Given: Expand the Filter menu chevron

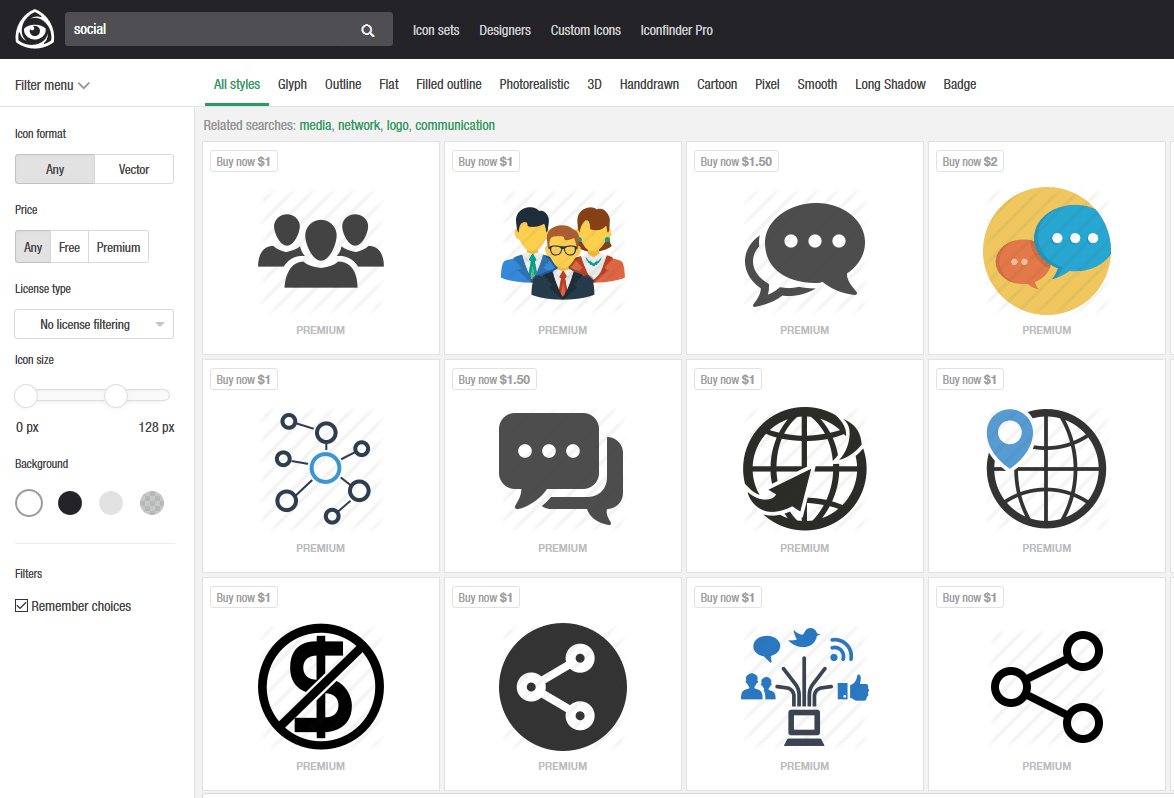Looking at the screenshot, I should click(84, 85).
